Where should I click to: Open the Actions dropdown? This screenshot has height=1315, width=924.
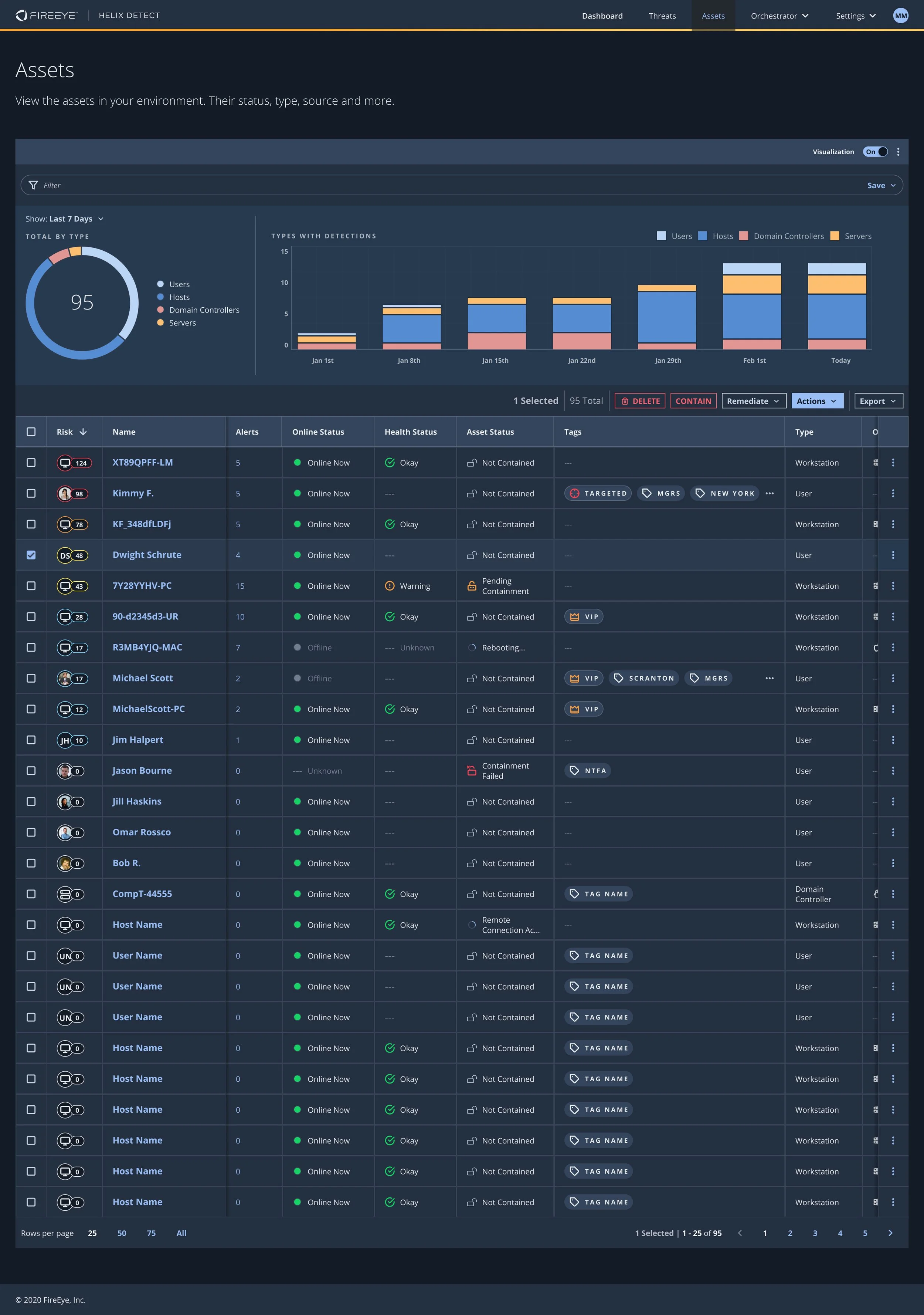point(817,401)
